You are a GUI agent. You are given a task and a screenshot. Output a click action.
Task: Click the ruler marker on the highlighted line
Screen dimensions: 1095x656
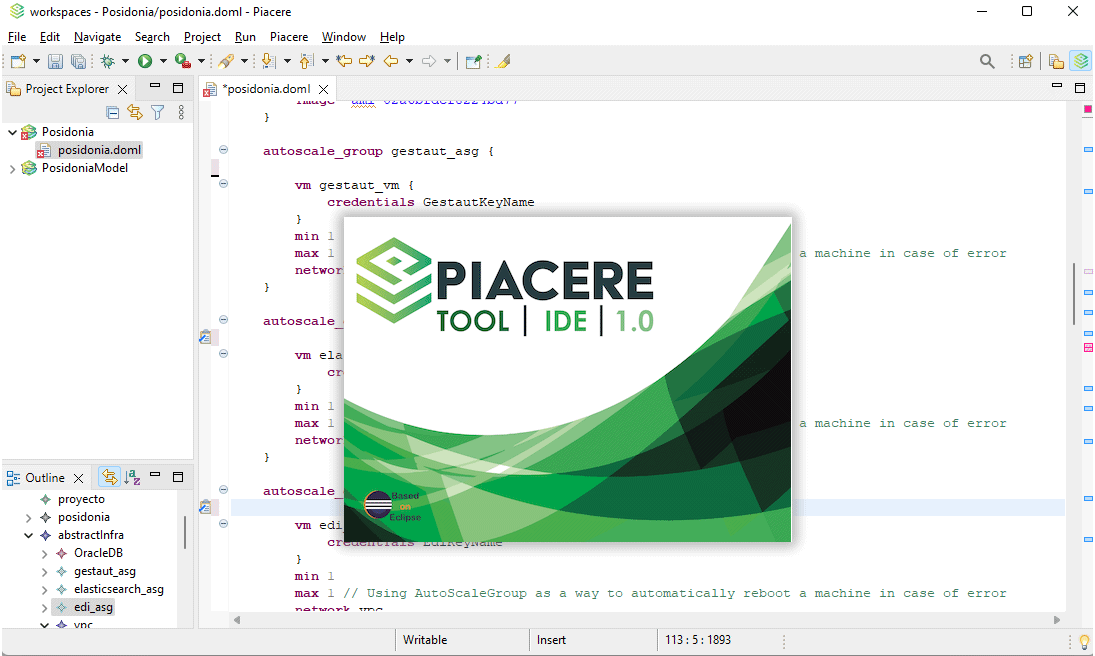(205, 507)
